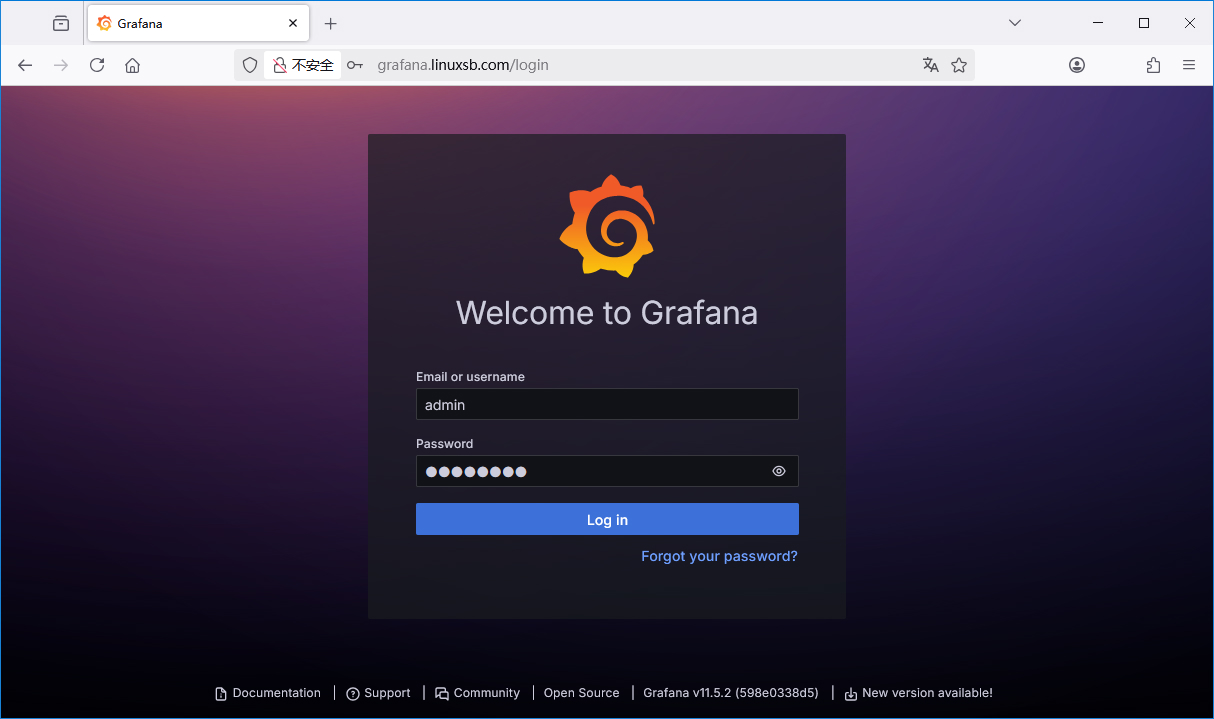Image resolution: width=1214 pixels, height=719 pixels.
Task: Expand the list all tabs chevron
Action: click(x=1015, y=23)
